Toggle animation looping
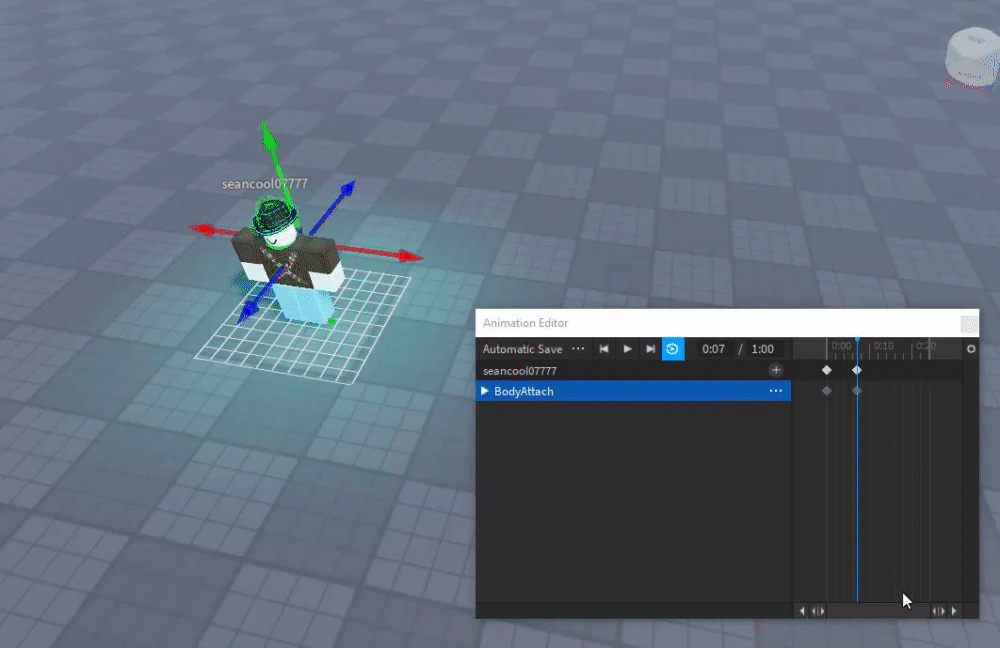The image size is (1000, 648). point(673,349)
